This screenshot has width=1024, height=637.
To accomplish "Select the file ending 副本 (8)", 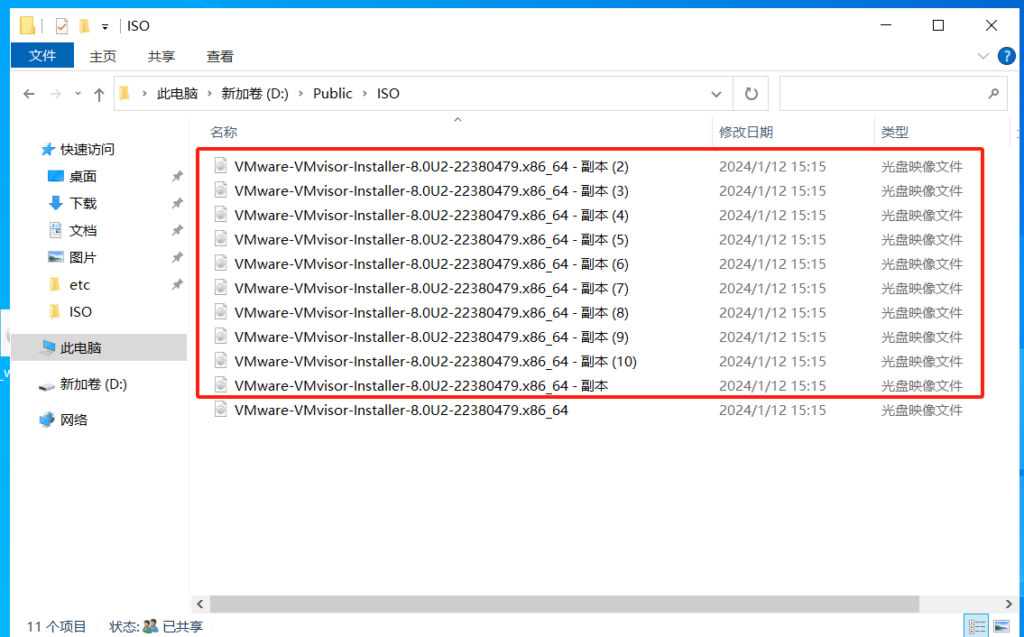I will click(x=431, y=313).
